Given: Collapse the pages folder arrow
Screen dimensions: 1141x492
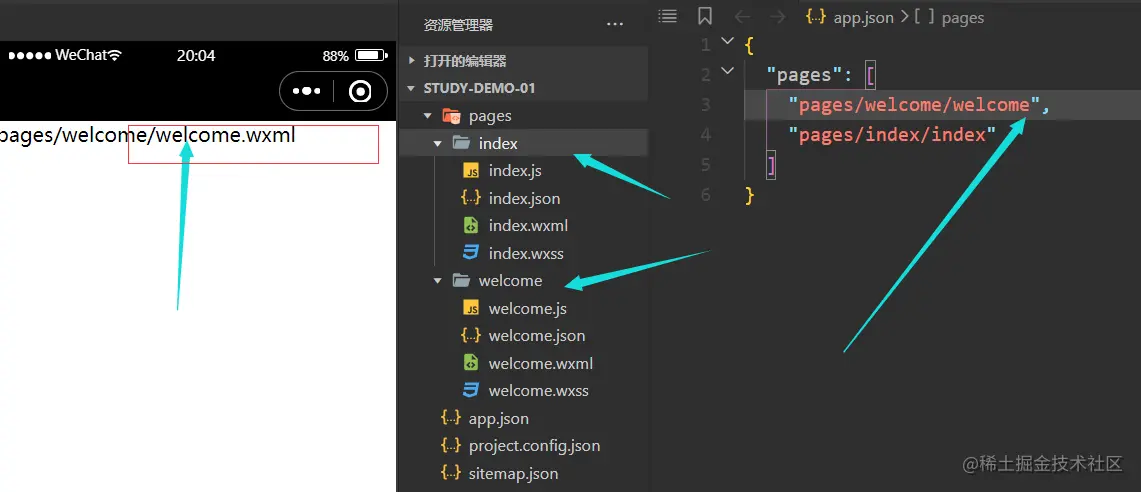Looking at the screenshot, I should point(427,116).
